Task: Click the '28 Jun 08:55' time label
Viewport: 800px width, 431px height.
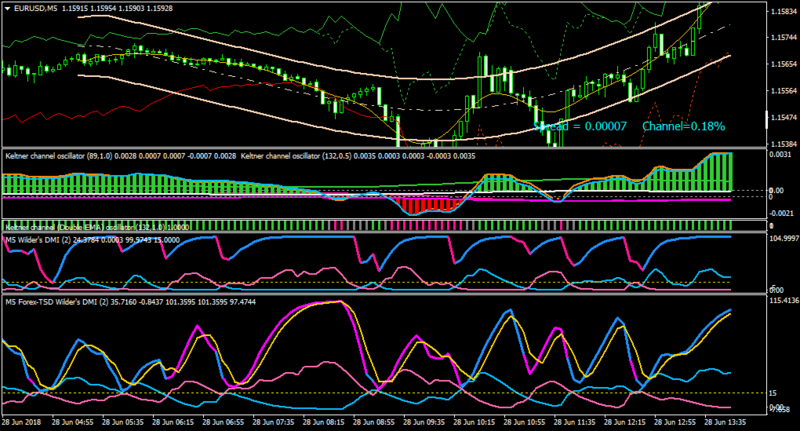Action: pos(374,422)
